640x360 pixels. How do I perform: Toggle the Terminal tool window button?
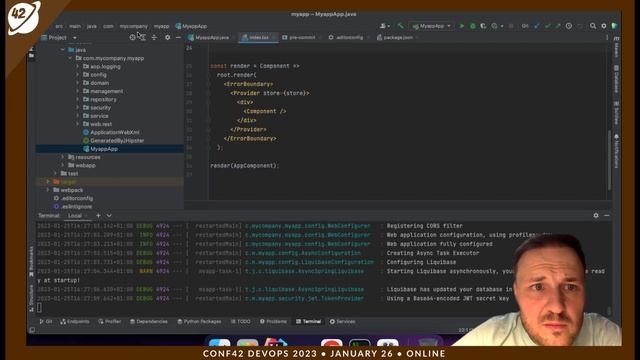pyautogui.click(x=309, y=322)
